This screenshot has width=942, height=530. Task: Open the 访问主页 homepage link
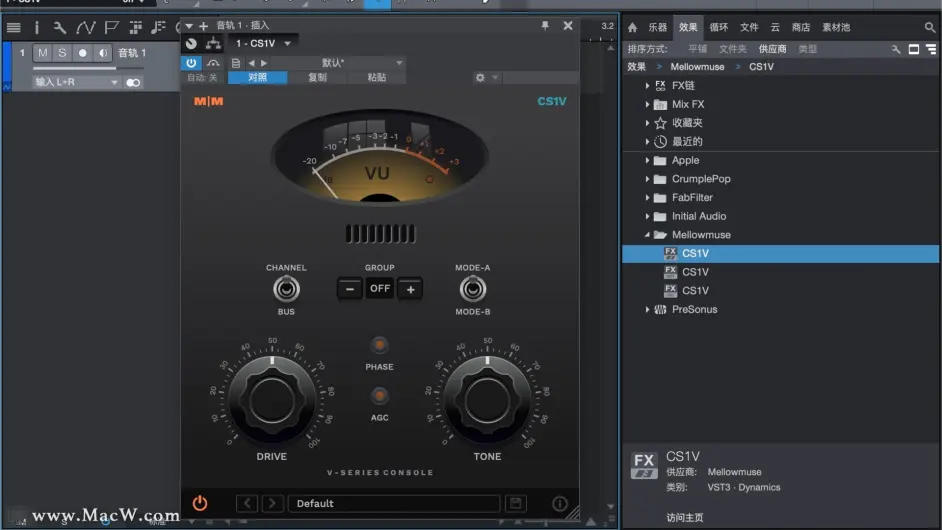[x=684, y=517]
